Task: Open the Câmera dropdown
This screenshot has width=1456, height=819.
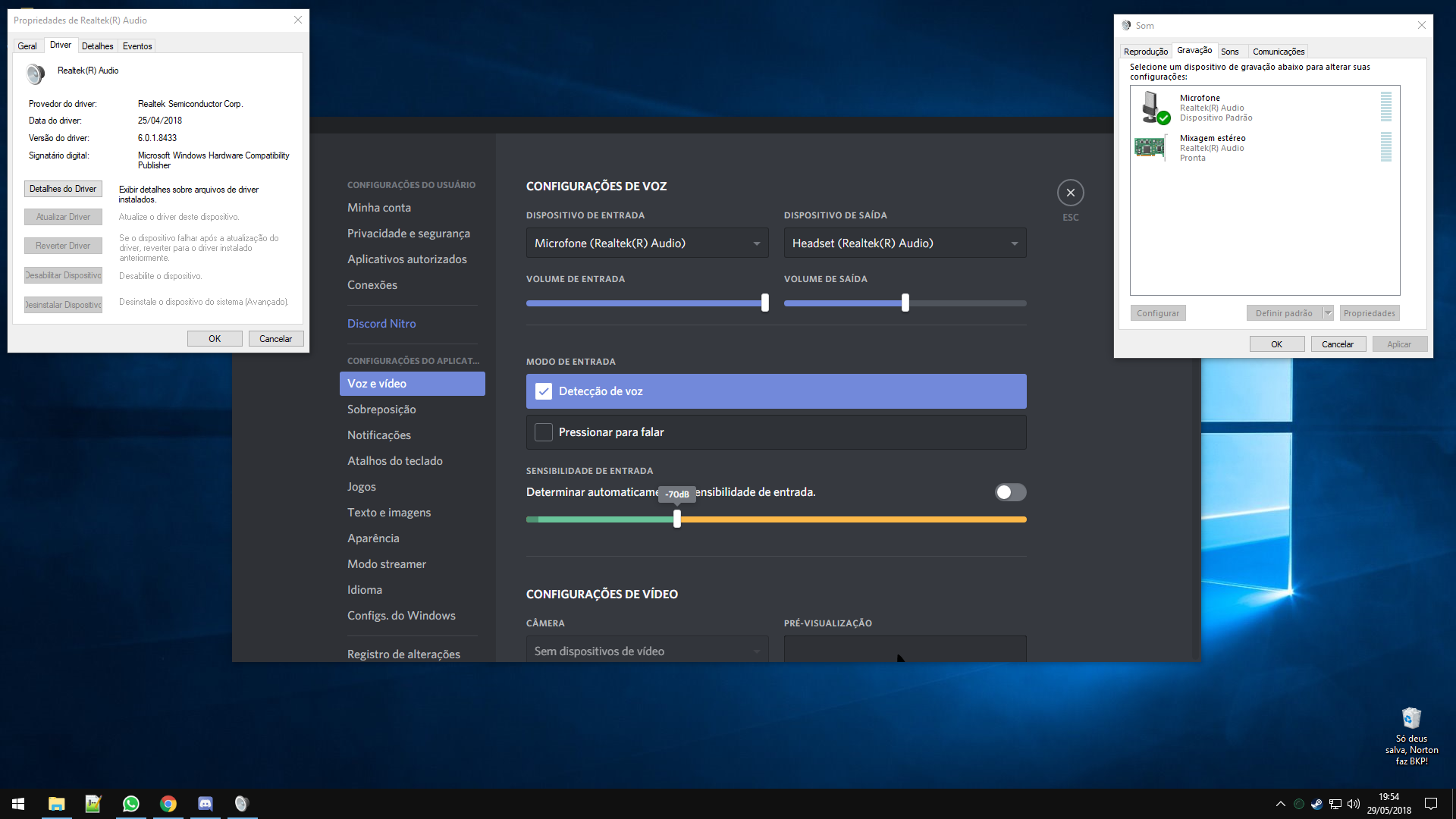Action: pos(647,649)
